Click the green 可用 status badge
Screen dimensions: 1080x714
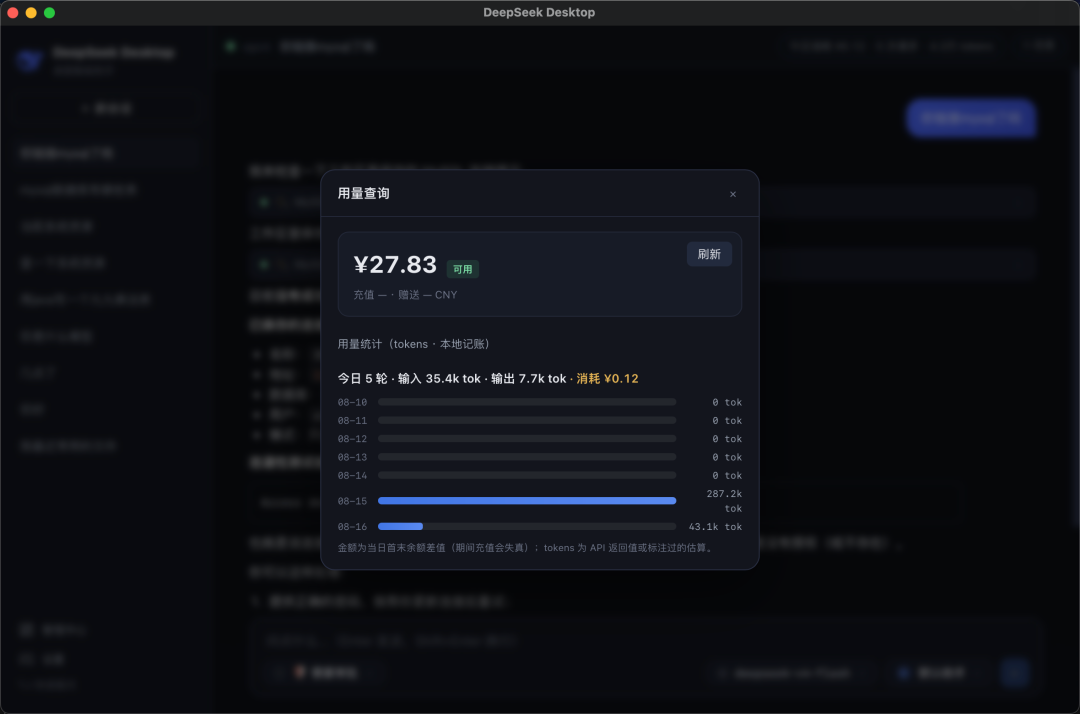(462, 269)
